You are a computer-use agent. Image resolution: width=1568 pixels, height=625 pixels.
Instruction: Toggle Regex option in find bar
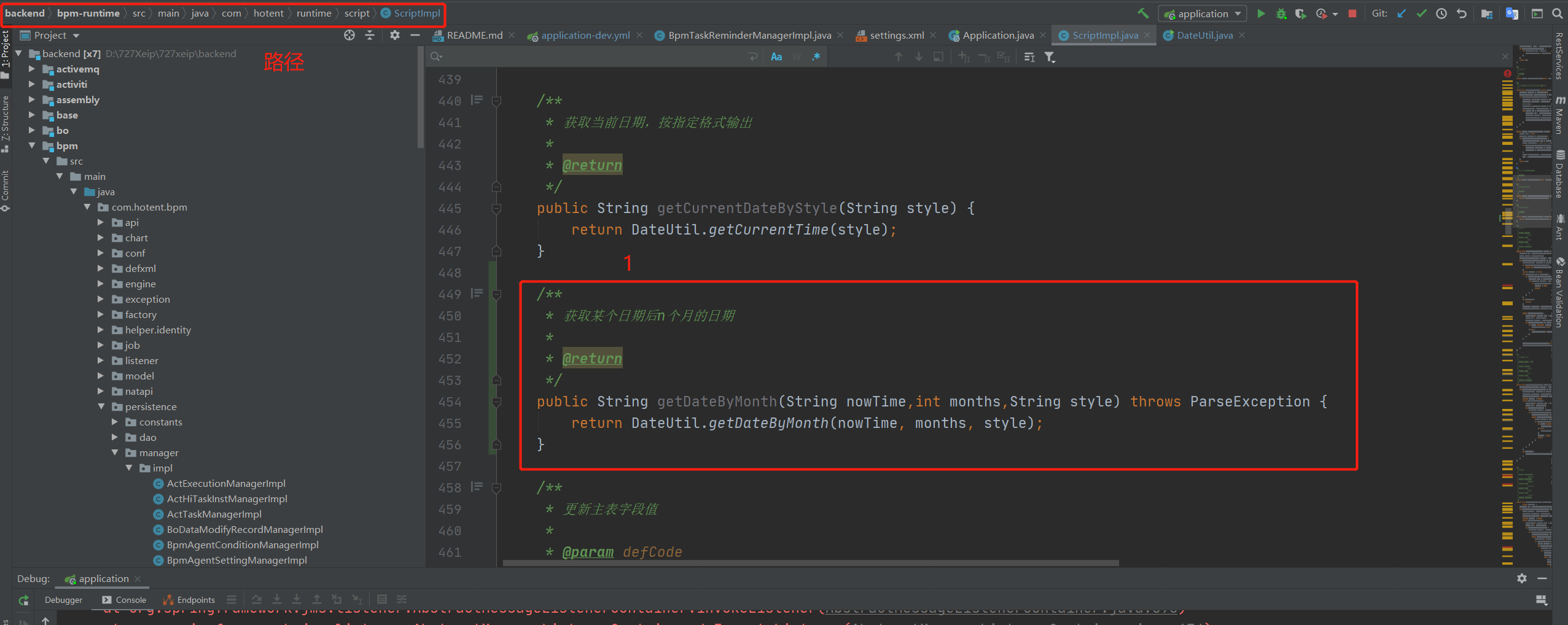pos(816,56)
